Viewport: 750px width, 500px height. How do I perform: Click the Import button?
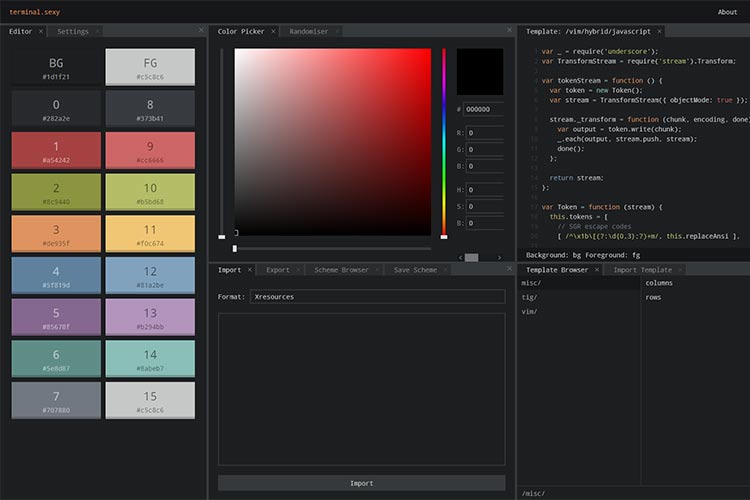click(x=362, y=483)
